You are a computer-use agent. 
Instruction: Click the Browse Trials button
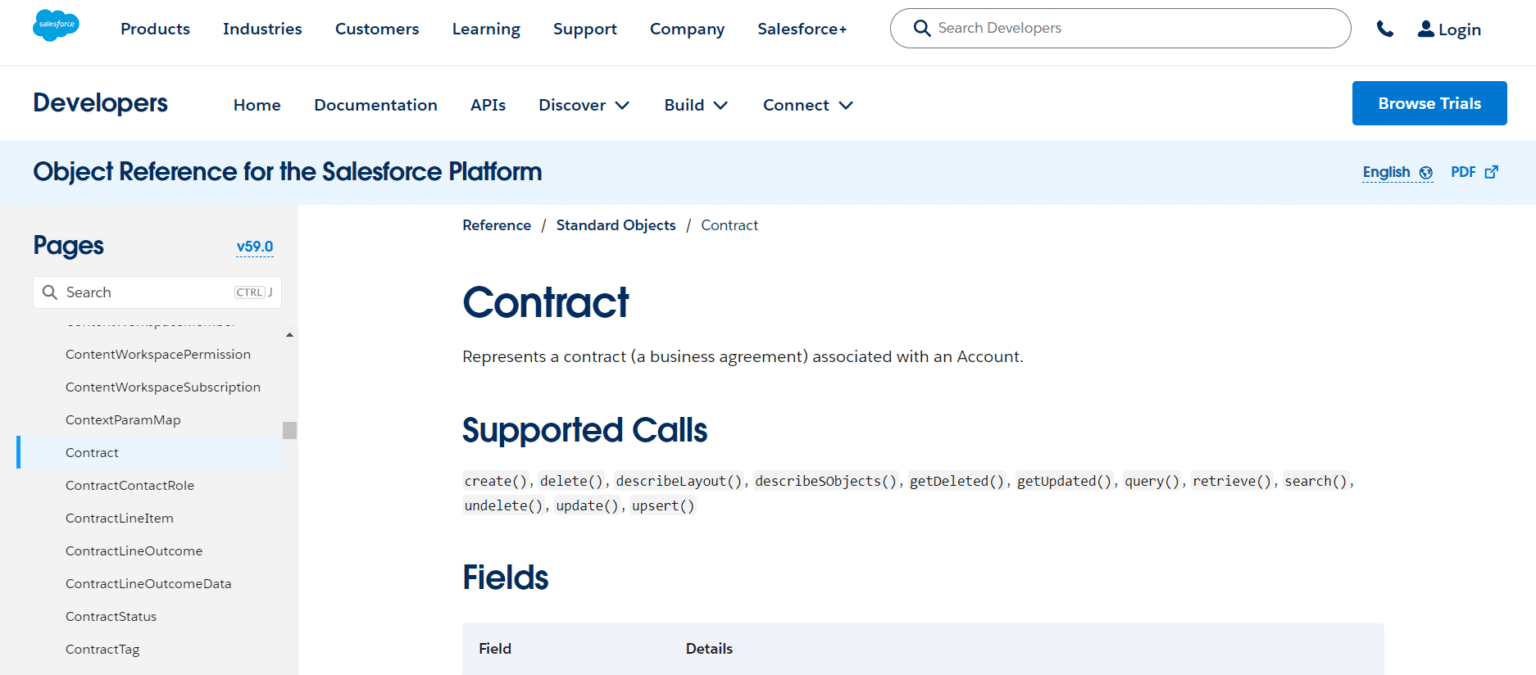click(x=1429, y=103)
